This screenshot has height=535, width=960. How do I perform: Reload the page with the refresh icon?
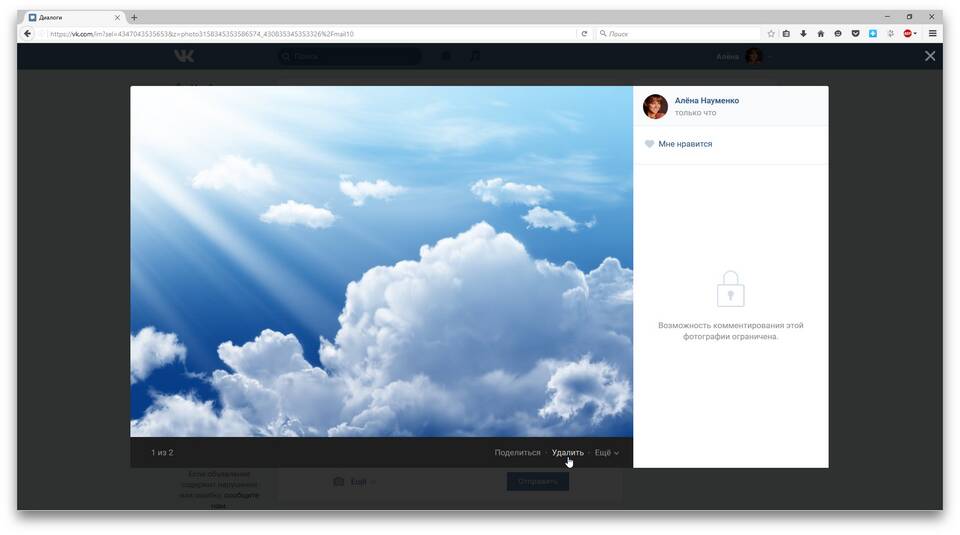pyautogui.click(x=584, y=34)
